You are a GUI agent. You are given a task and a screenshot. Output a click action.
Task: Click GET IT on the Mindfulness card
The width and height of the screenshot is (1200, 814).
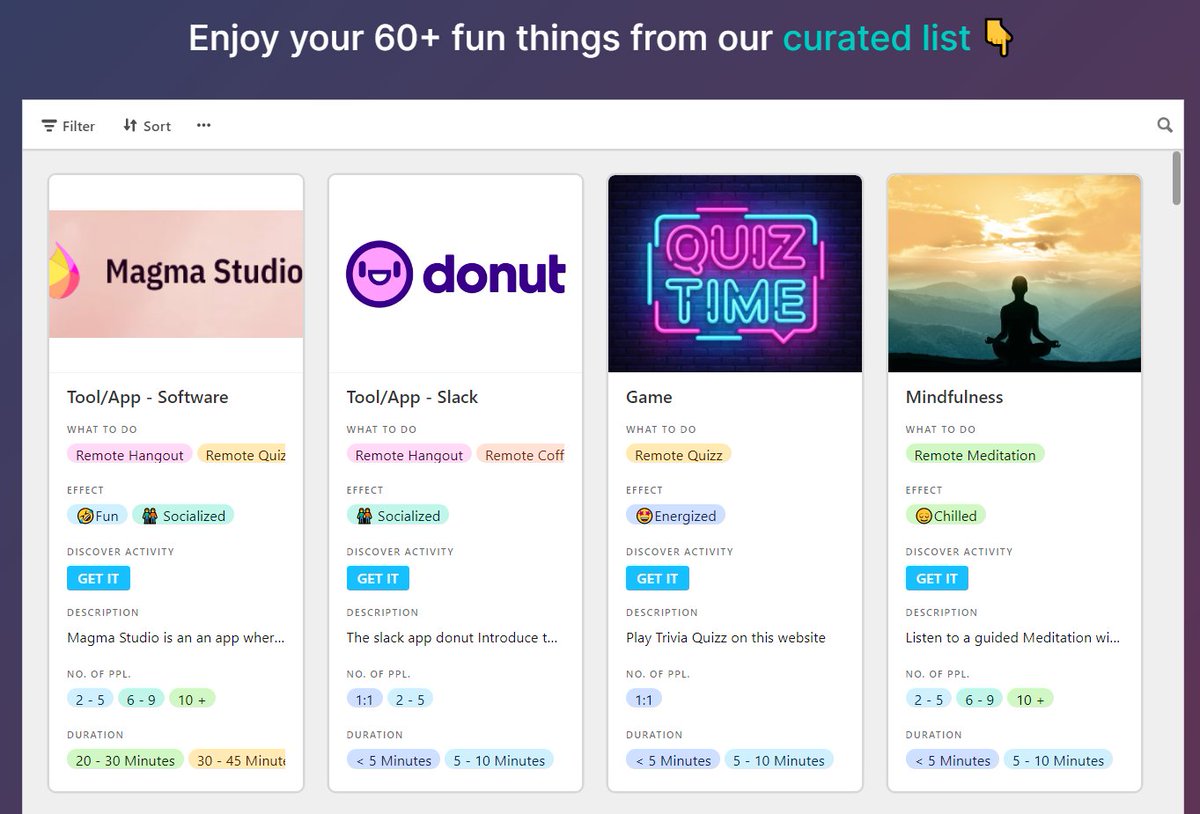point(937,578)
